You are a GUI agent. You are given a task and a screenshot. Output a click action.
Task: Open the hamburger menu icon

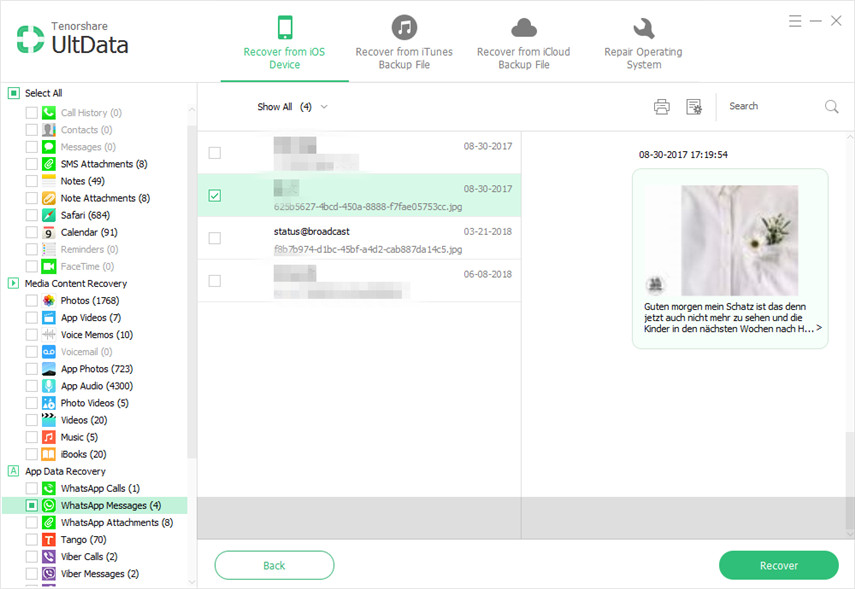(x=795, y=21)
